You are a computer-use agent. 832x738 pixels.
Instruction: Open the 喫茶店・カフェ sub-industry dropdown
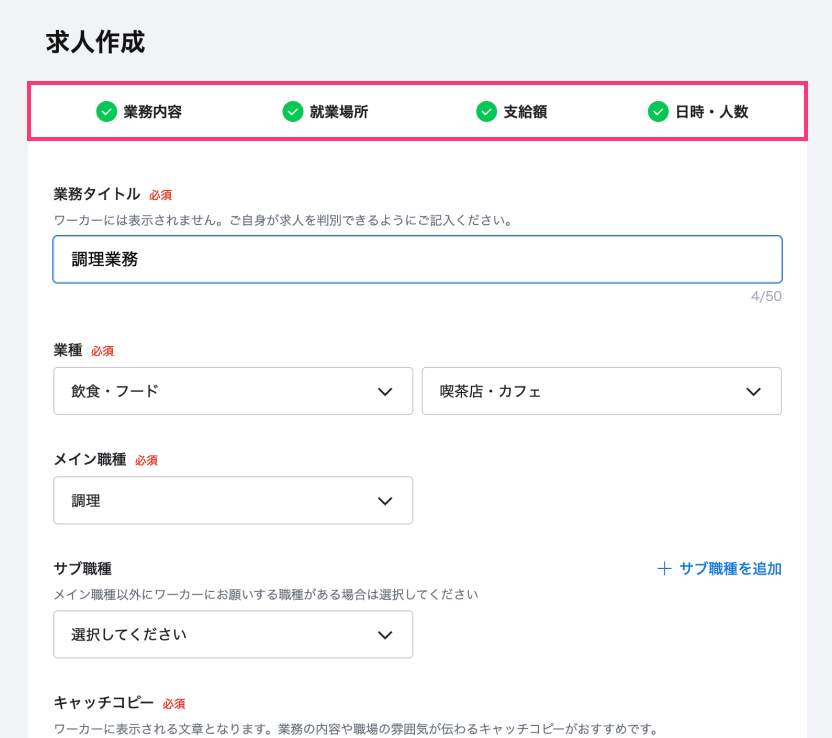(x=601, y=391)
